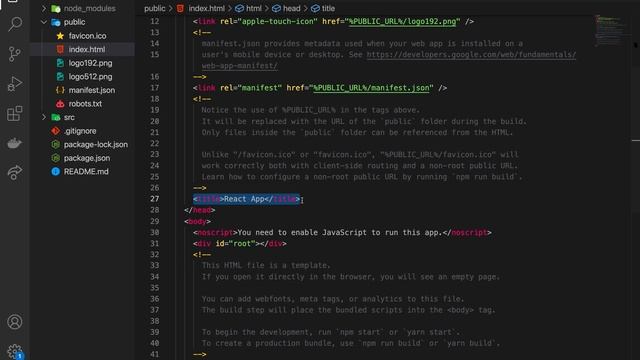640x360 pixels.
Task: Click the index.html breadcrumb segment
Action: pyautogui.click(x=207, y=8)
